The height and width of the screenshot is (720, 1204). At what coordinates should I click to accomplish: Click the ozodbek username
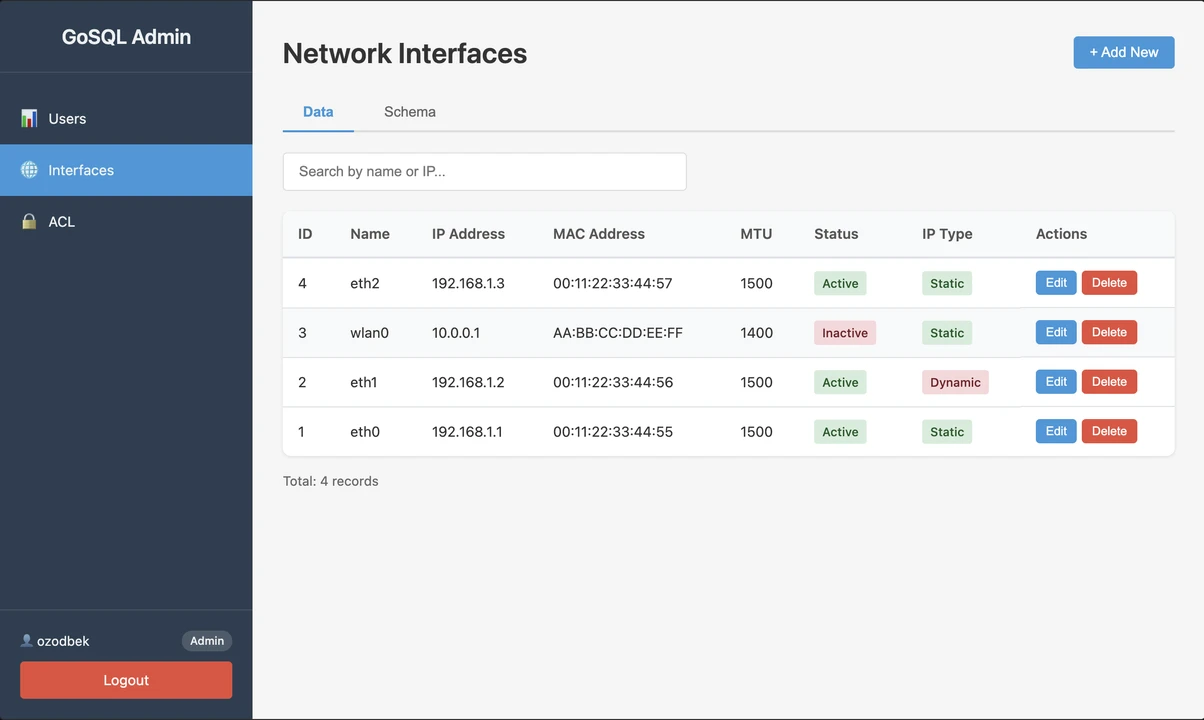click(x=63, y=641)
